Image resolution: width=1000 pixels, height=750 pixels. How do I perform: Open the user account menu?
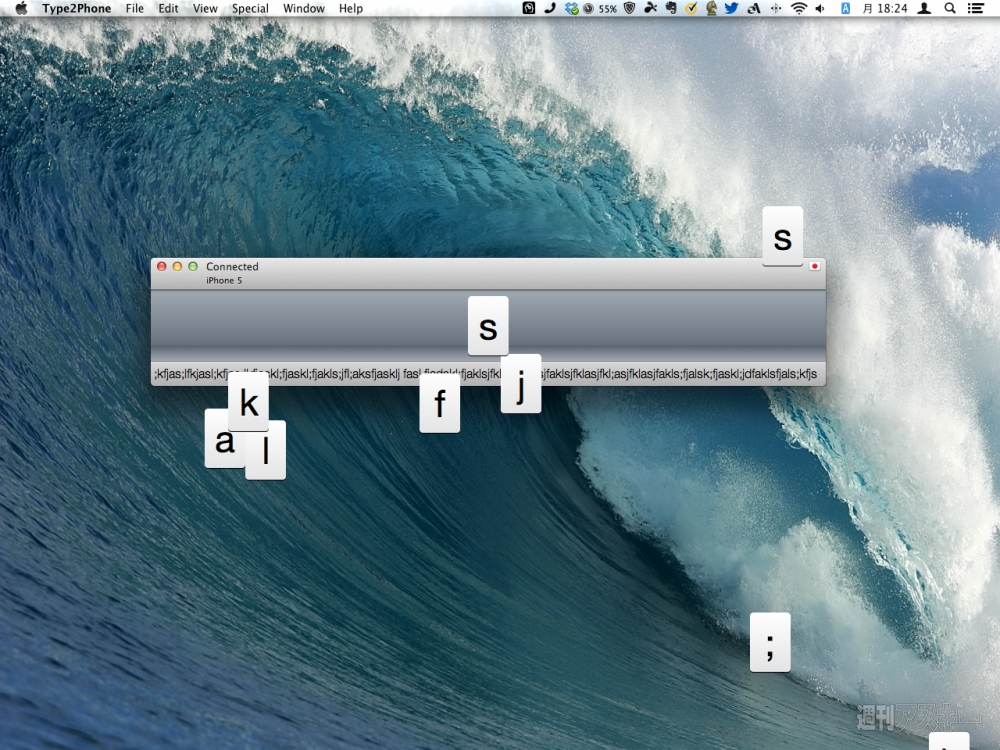click(925, 8)
